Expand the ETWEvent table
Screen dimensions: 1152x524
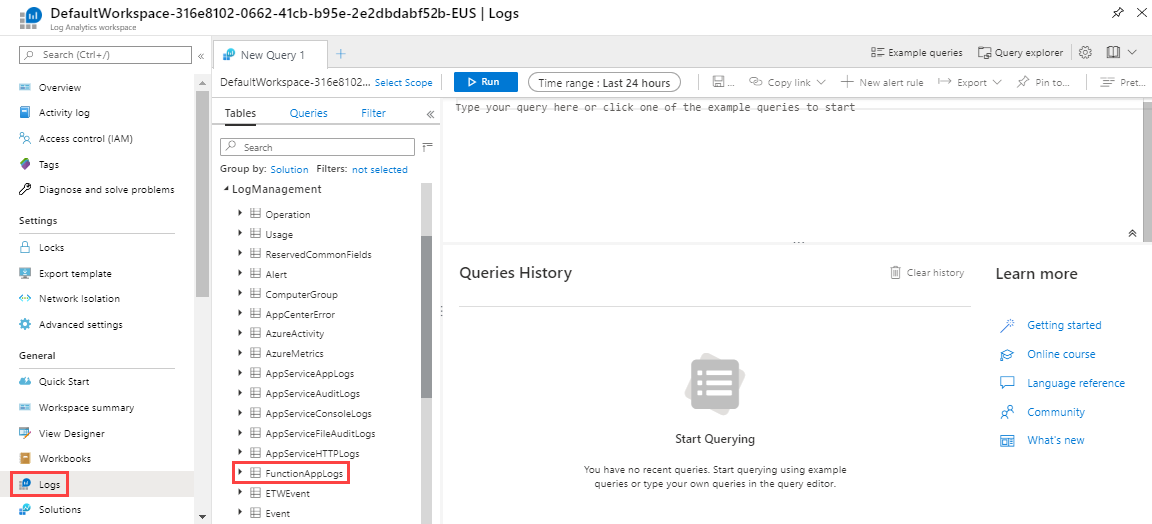click(x=240, y=493)
